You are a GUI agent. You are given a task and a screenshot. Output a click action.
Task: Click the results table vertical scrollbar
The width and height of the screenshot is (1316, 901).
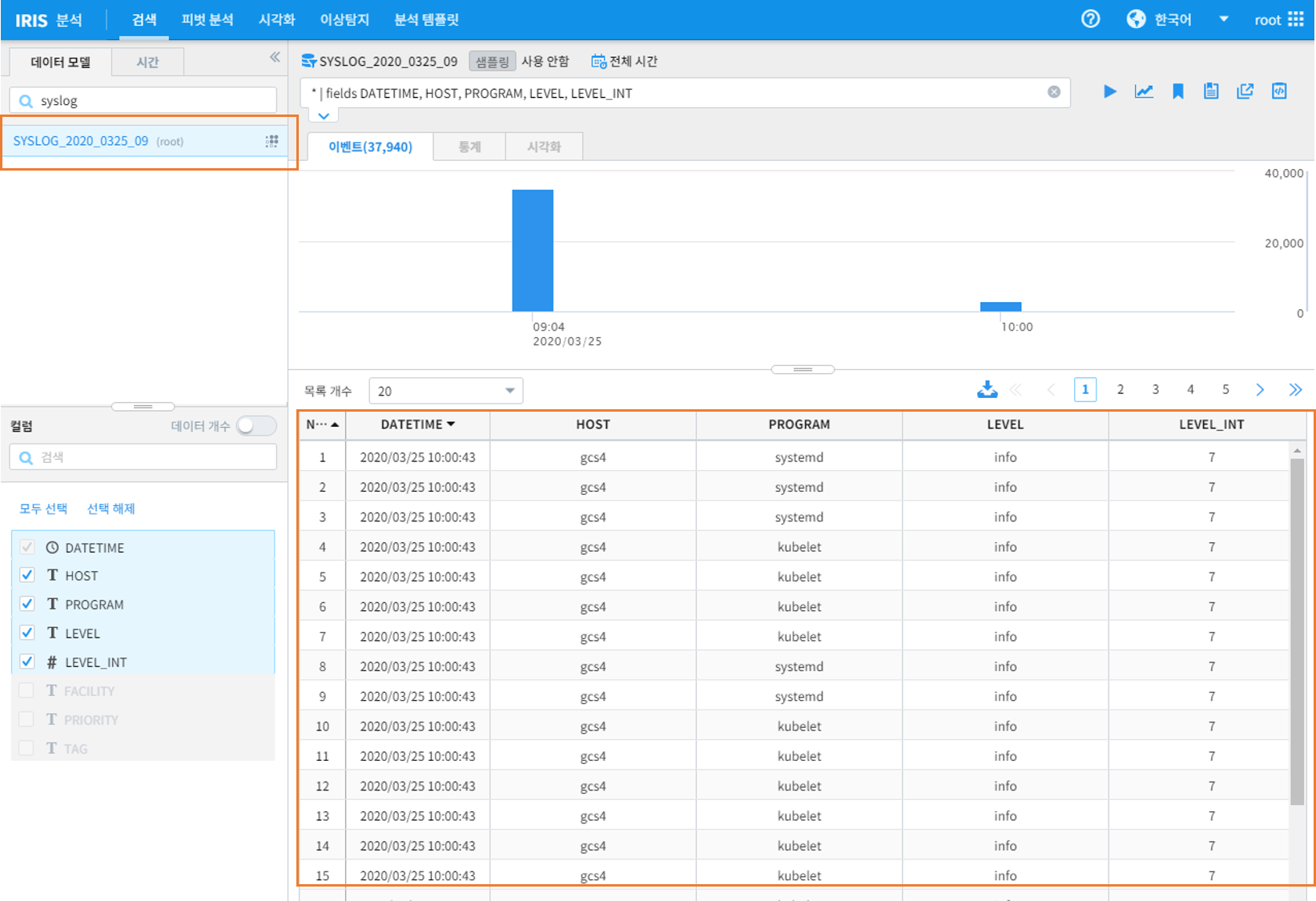click(x=1298, y=631)
